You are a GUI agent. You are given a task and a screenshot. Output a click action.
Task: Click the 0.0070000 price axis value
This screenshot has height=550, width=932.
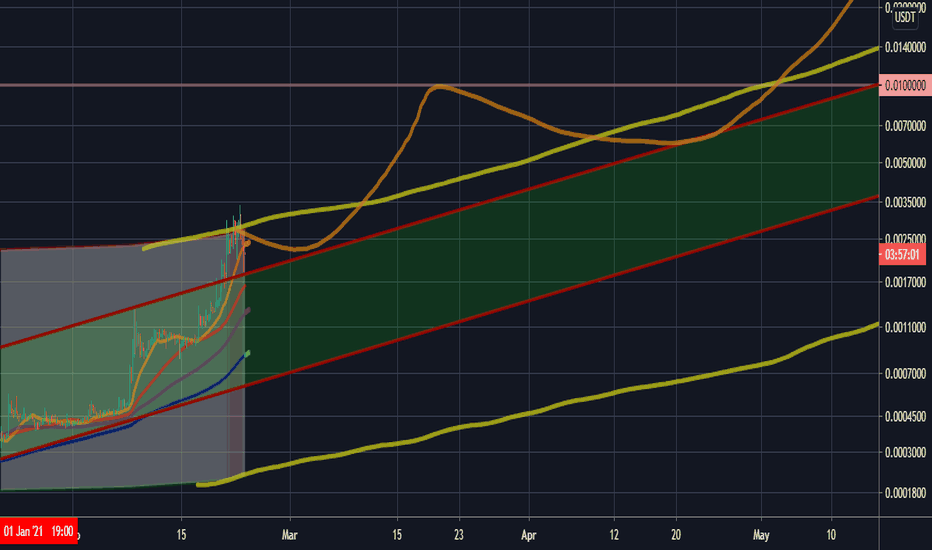coord(905,125)
